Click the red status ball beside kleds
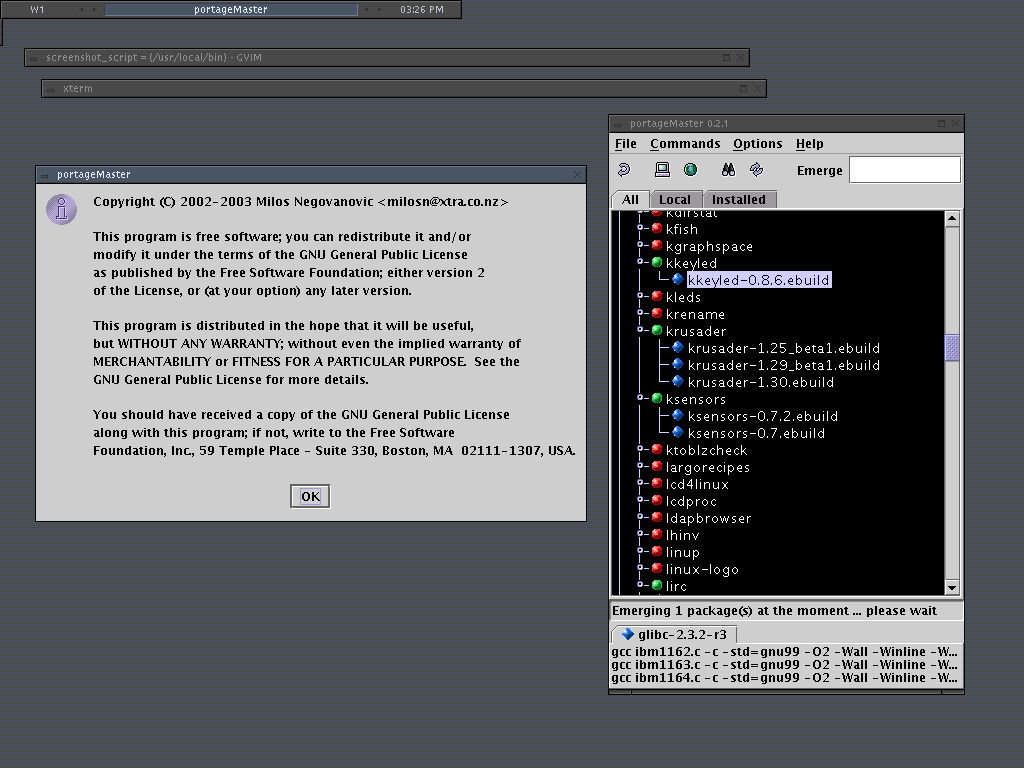 [657, 296]
